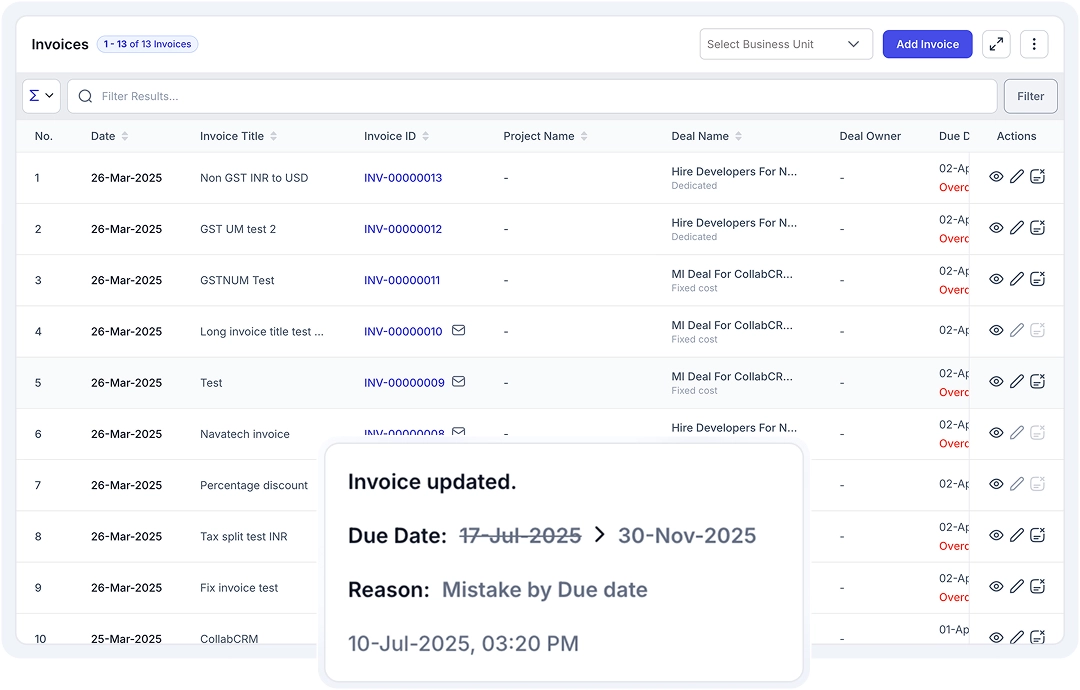Image resolution: width=1080 pixels, height=690 pixels.
Task: Click note icon in Test invoice row
Action: tap(1038, 381)
